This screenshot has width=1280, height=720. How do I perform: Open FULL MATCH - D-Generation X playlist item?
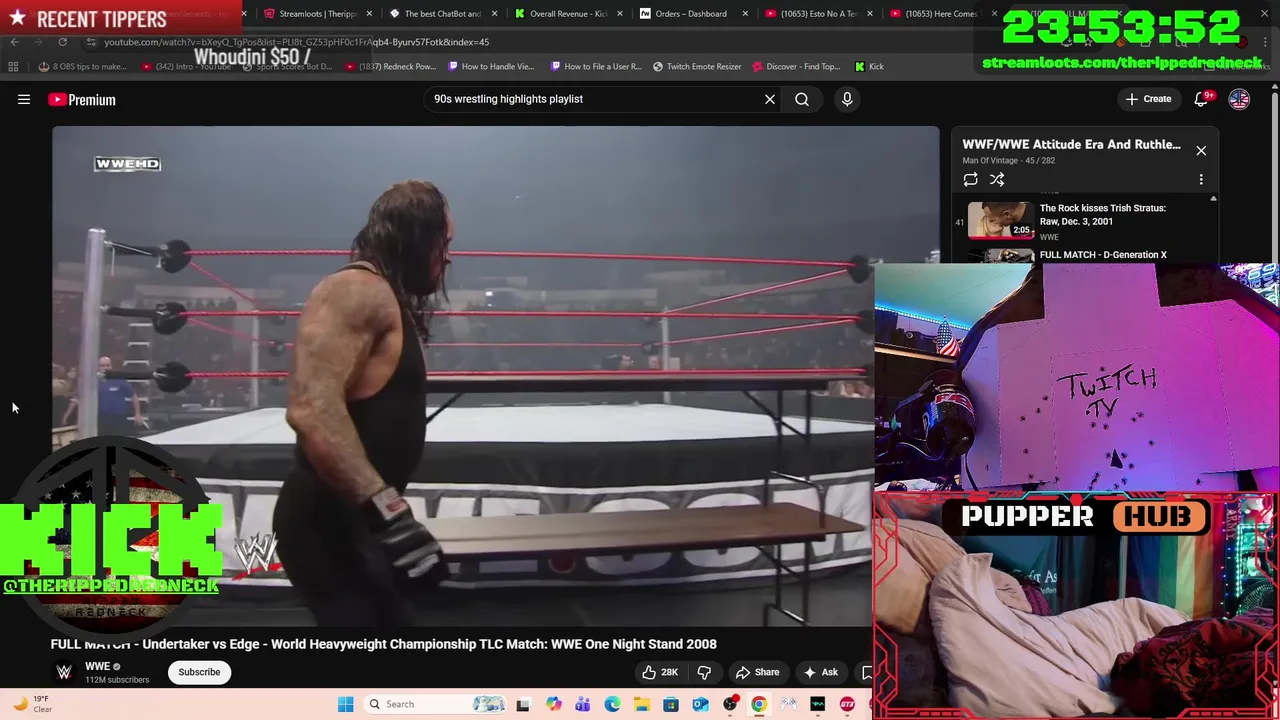coord(1103,255)
